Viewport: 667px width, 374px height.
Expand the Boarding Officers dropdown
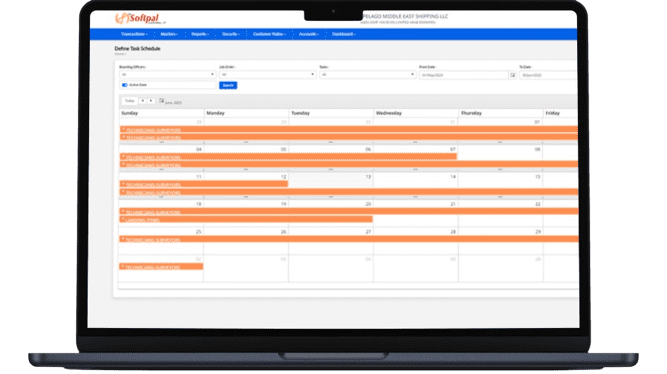tap(168, 75)
